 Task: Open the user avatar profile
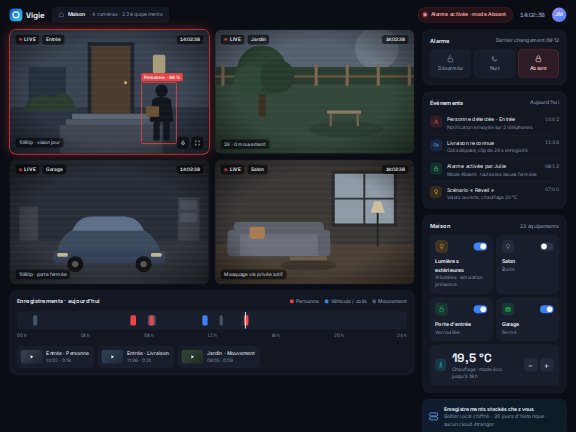click(559, 15)
